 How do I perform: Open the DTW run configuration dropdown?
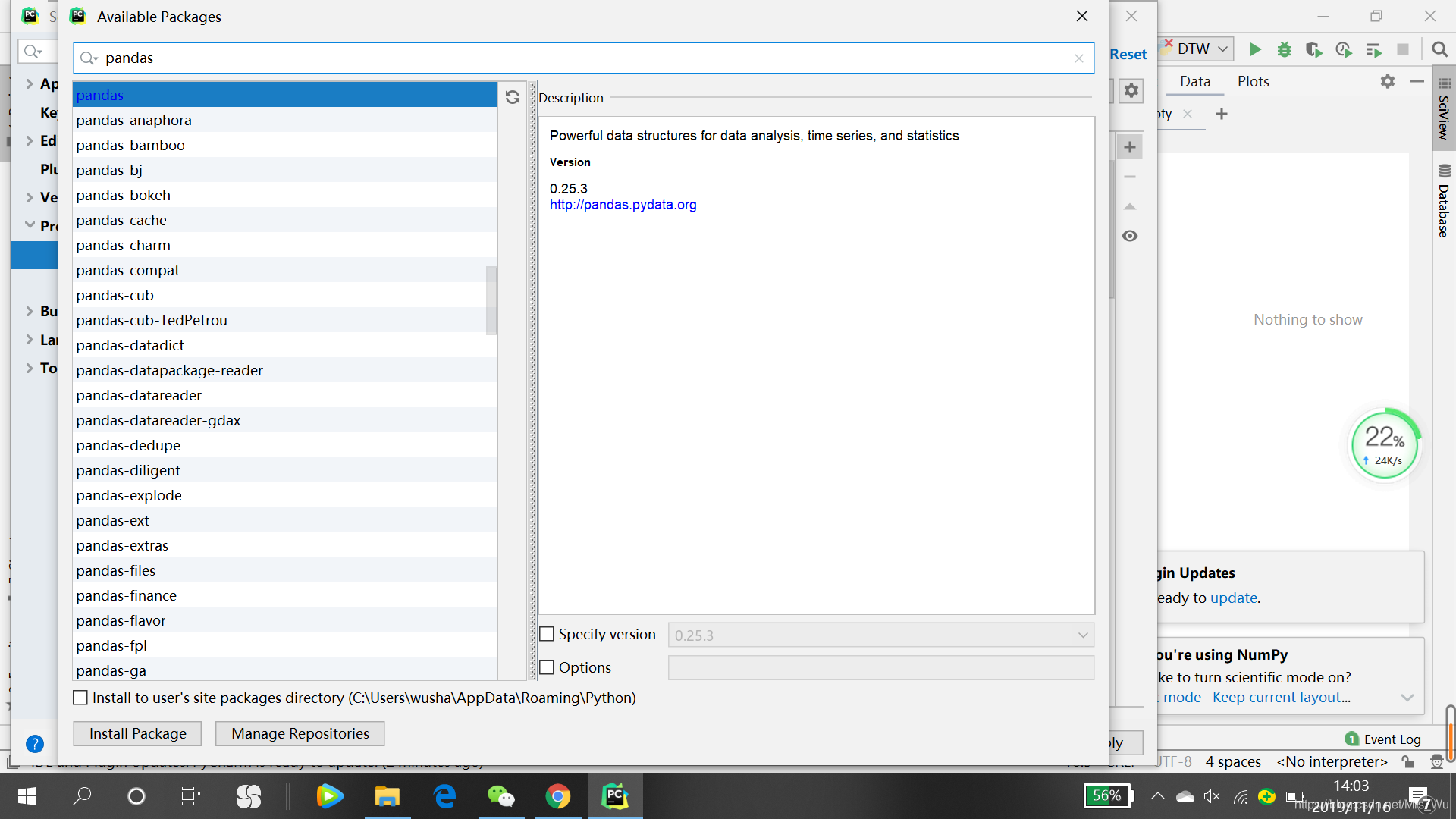click(x=1222, y=49)
